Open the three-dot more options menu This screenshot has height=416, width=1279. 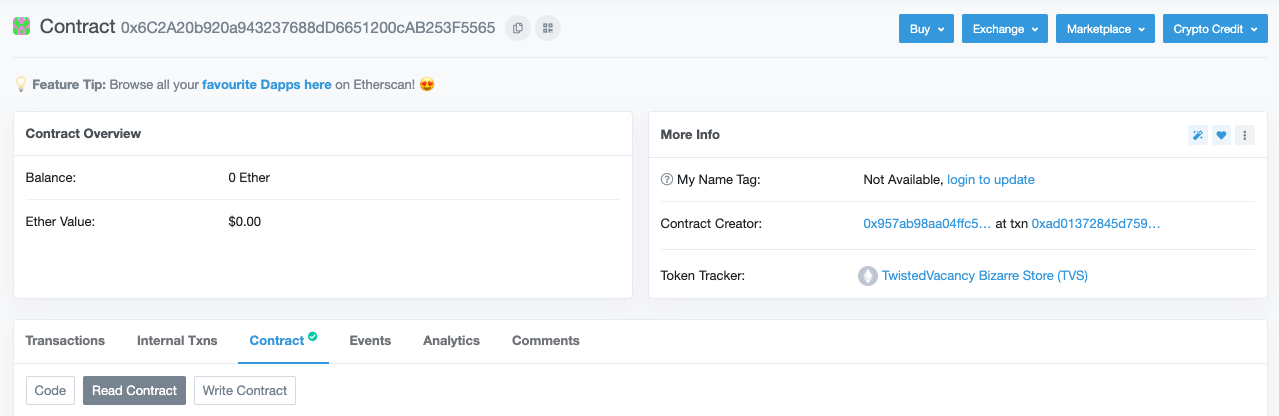(x=1244, y=135)
